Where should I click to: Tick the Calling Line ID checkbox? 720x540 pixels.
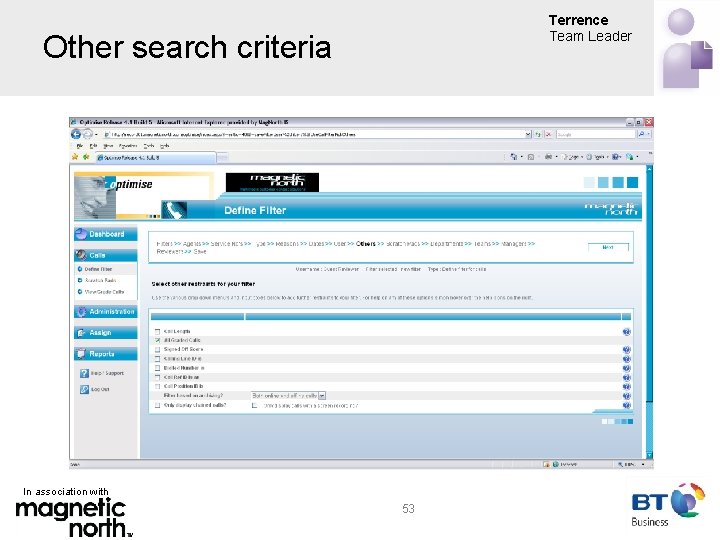coord(158,359)
